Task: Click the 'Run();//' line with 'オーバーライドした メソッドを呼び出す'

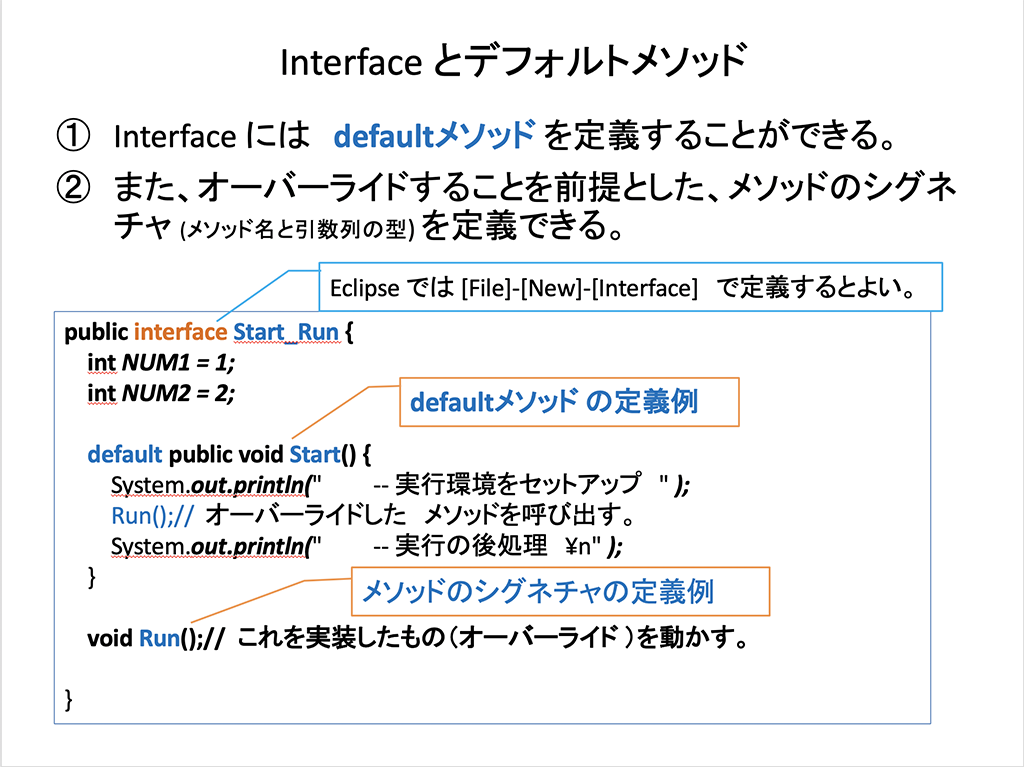Action: pos(374,515)
